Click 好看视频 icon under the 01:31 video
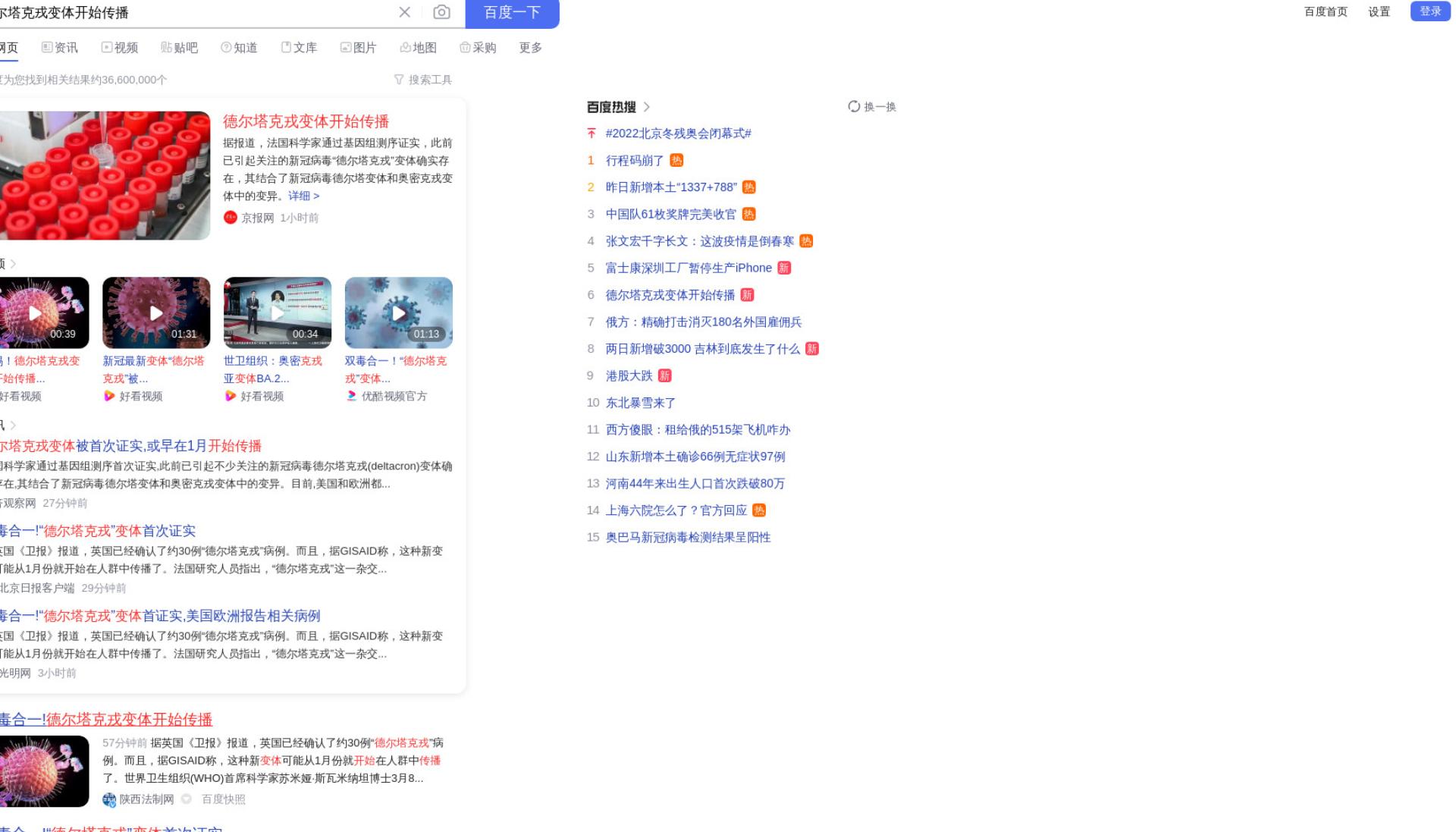The height and width of the screenshot is (832, 1456). 109,396
